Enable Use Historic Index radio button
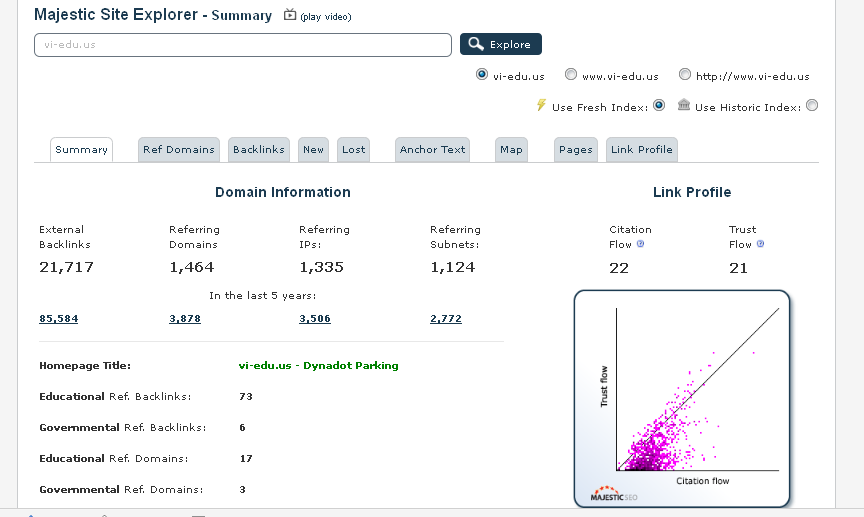The width and height of the screenshot is (864, 517). tap(812, 105)
